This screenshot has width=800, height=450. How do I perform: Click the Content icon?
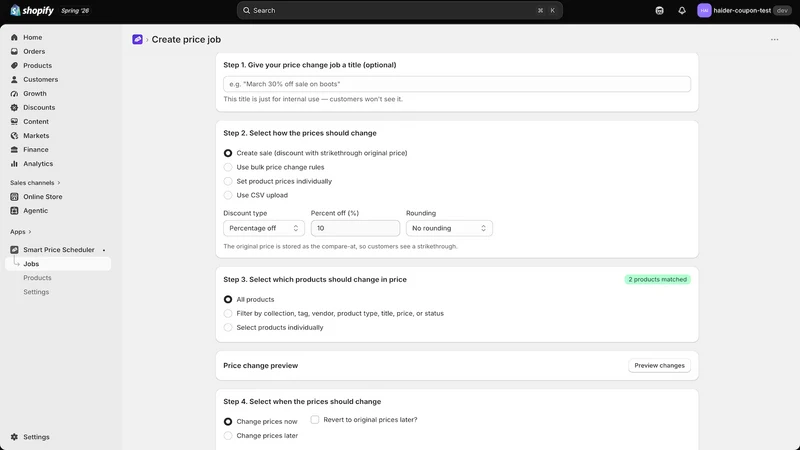click(x=14, y=121)
